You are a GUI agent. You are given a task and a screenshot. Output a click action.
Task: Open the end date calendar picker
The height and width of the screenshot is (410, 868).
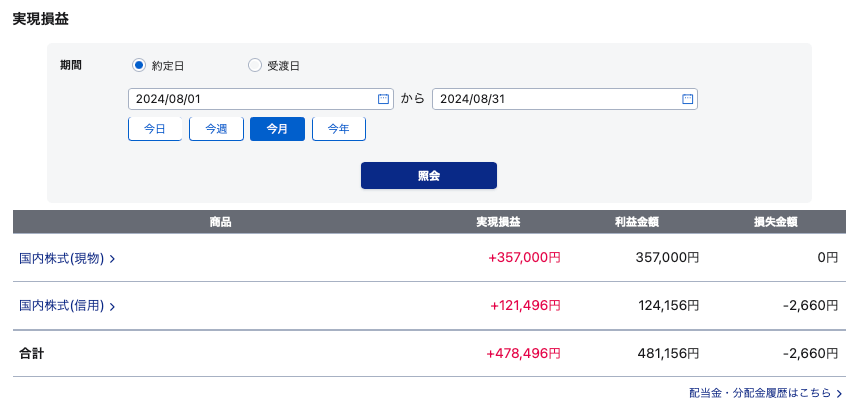tap(687, 99)
